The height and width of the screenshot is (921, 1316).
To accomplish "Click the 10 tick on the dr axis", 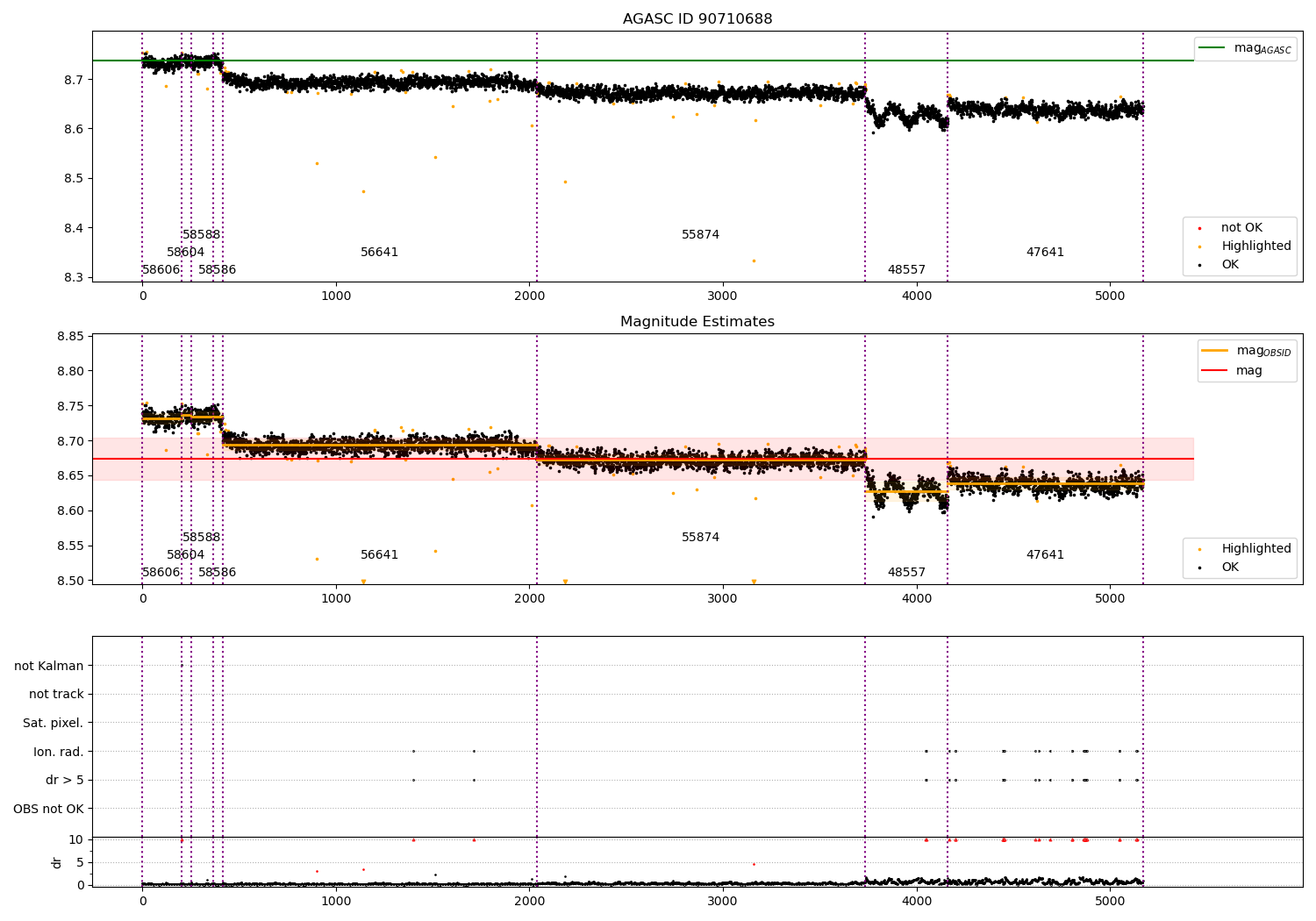I will (x=76, y=840).
